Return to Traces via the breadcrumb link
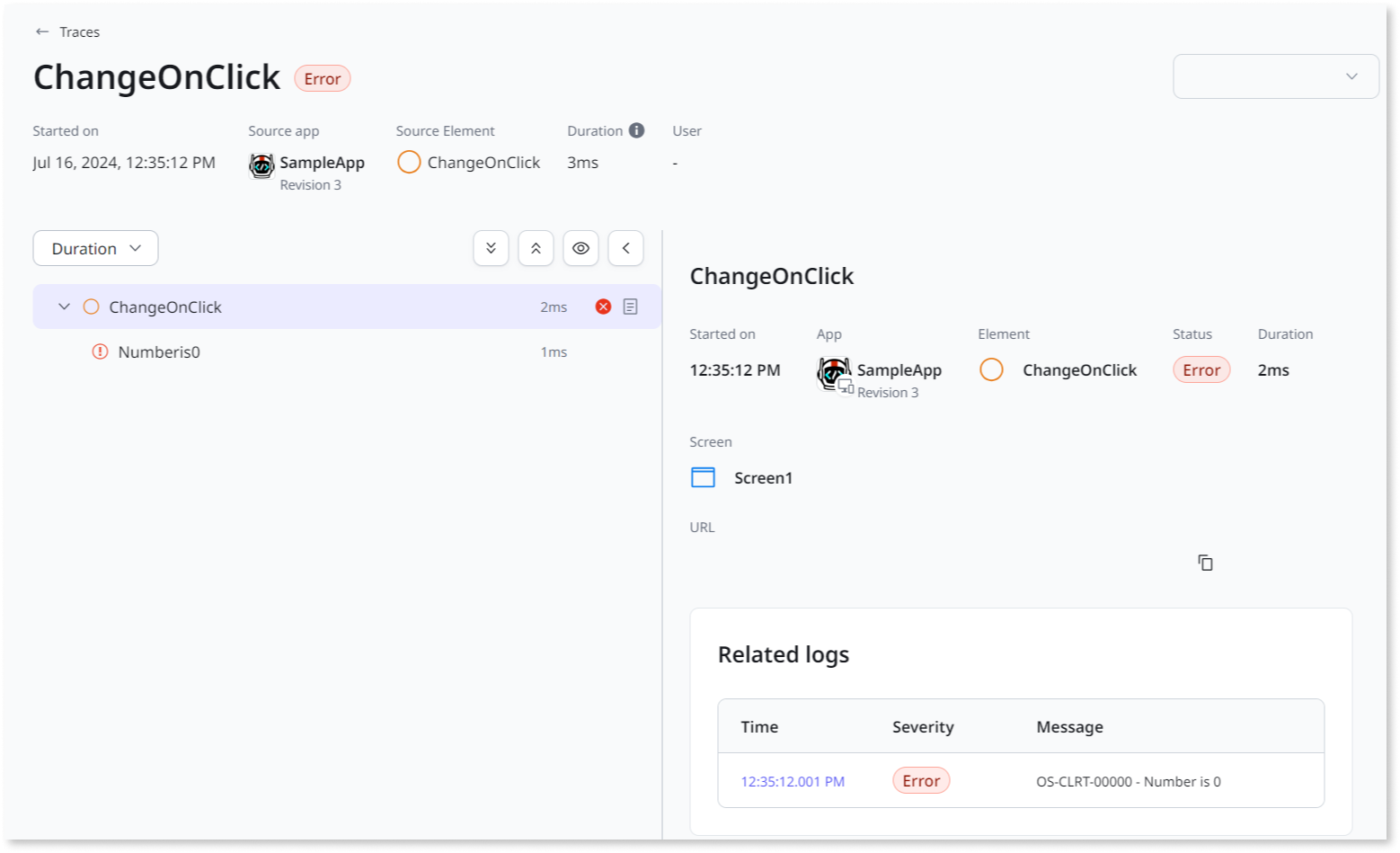The width and height of the screenshot is (1400, 853). pos(79,31)
